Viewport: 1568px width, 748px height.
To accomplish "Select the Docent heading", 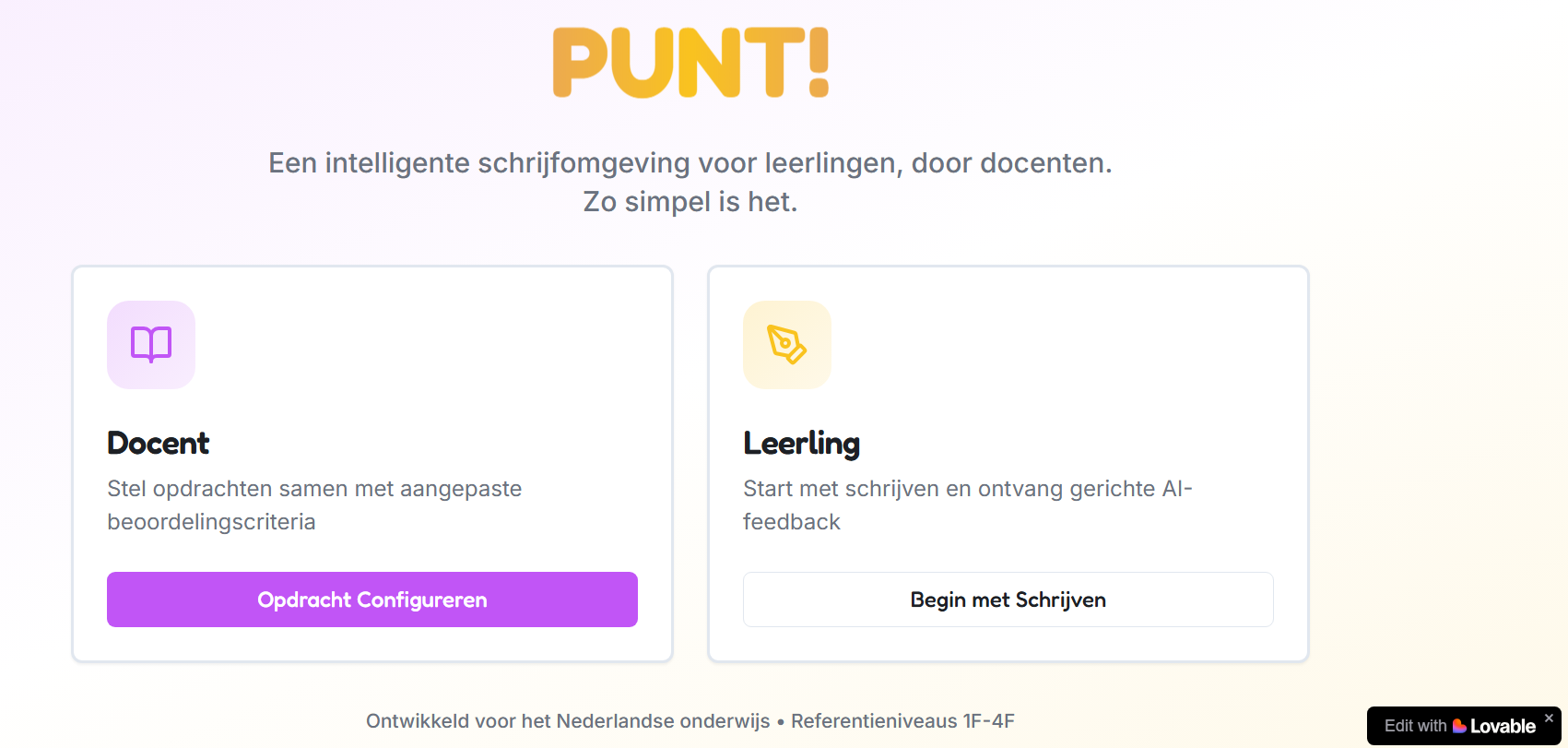I will (159, 444).
